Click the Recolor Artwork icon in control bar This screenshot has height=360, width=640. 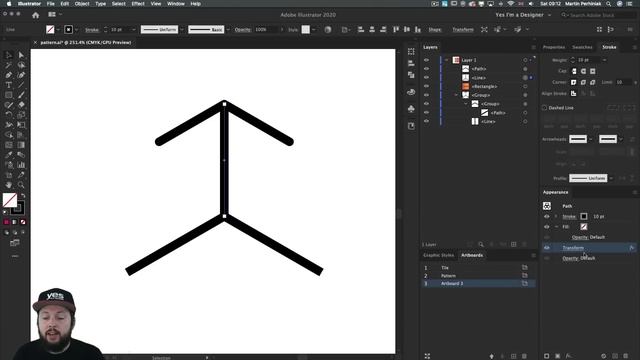[328, 29]
